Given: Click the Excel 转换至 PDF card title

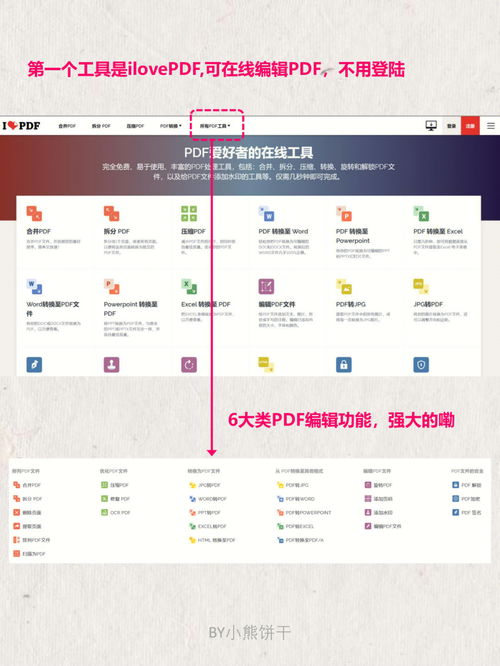Looking at the screenshot, I should pos(206,304).
